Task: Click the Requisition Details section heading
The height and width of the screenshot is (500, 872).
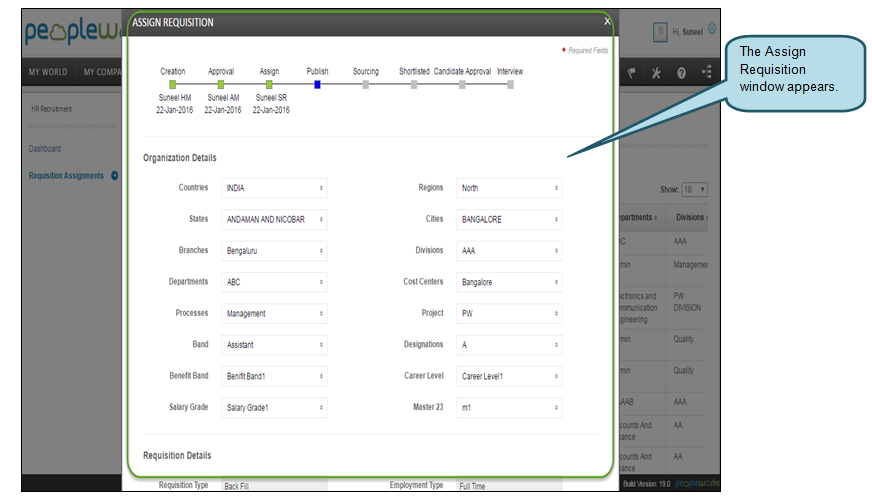Action: 177,456
